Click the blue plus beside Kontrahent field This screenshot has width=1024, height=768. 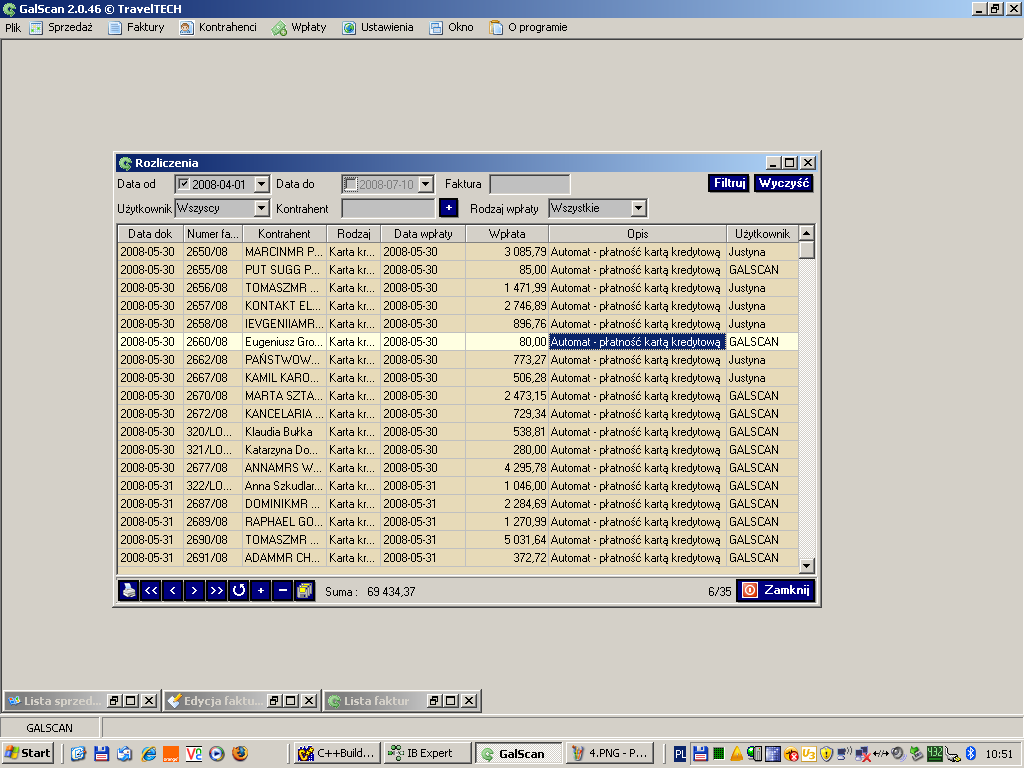tap(449, 208)
